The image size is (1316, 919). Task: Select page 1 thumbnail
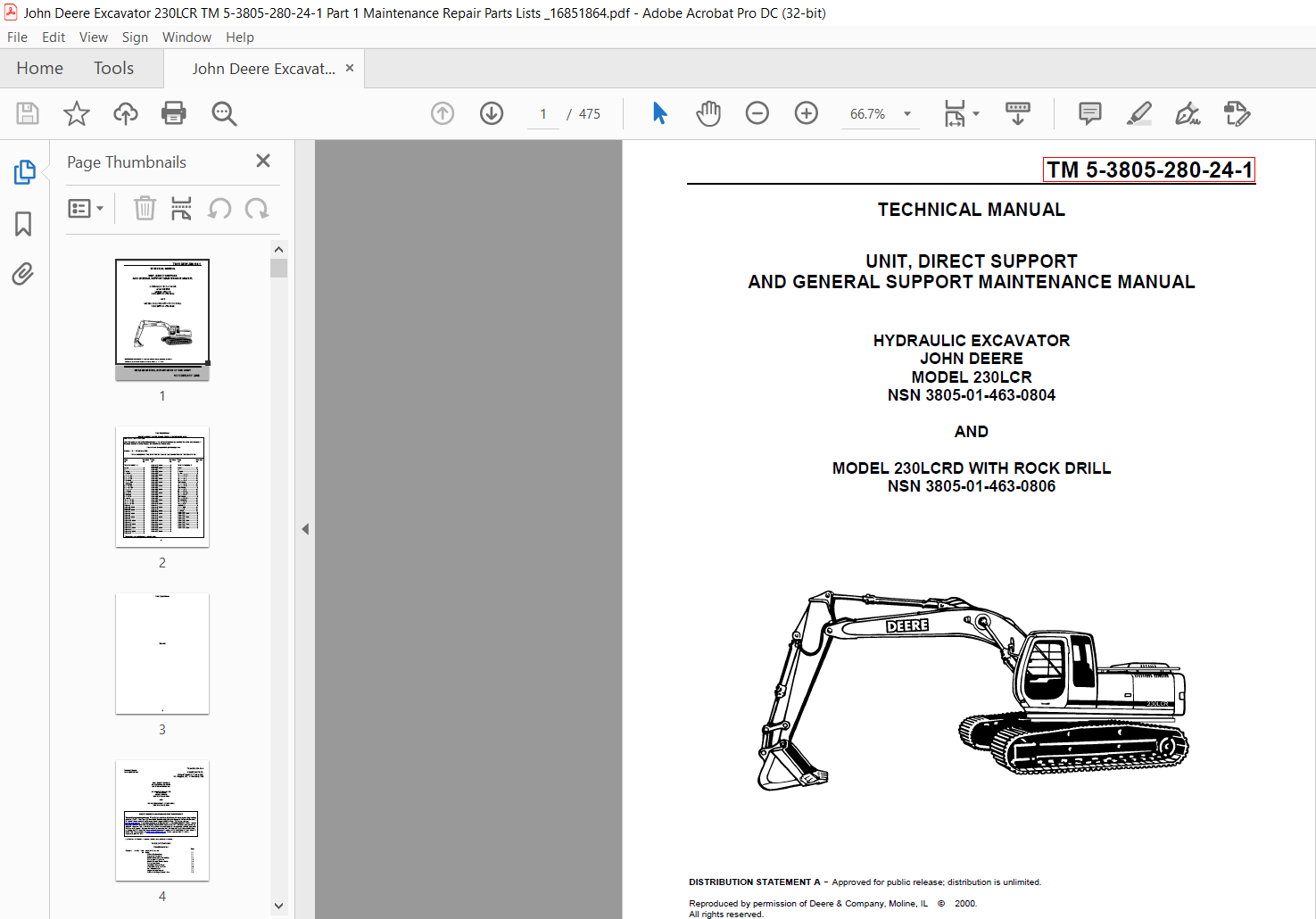click(x=162, y=319)
